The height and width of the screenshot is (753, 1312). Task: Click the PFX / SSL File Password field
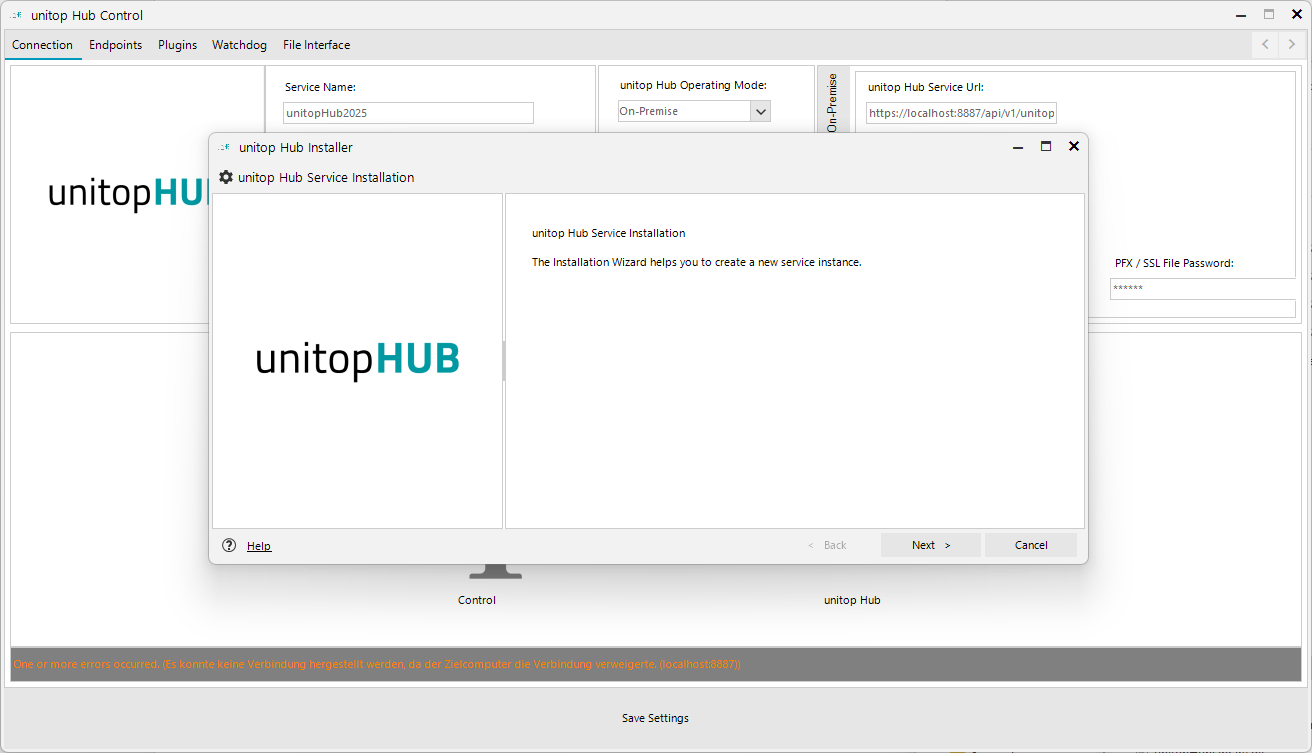coord(1202,288)
